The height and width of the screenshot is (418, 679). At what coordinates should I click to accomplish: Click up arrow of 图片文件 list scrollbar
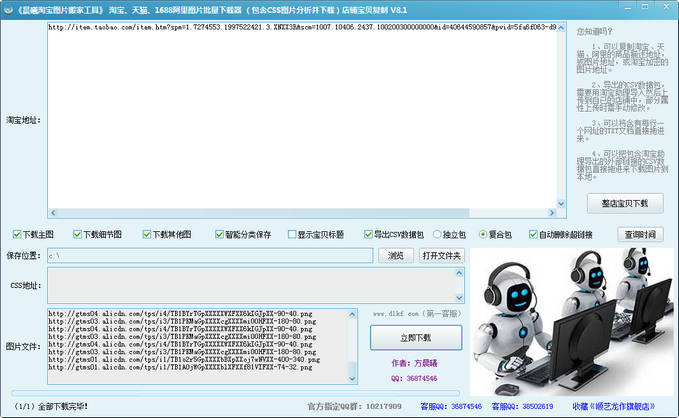click(352, 314)
